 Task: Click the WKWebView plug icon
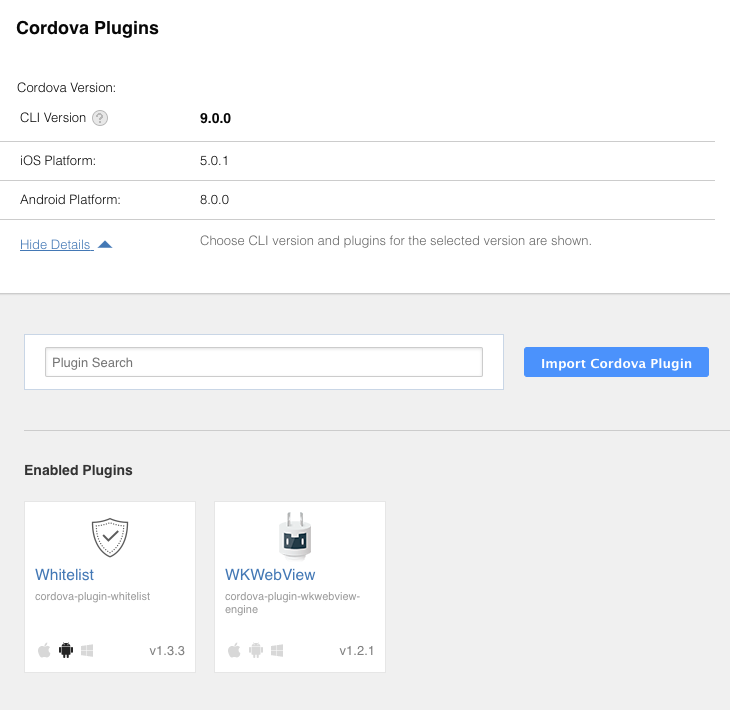pyautogui.click(x=295, y=535)
